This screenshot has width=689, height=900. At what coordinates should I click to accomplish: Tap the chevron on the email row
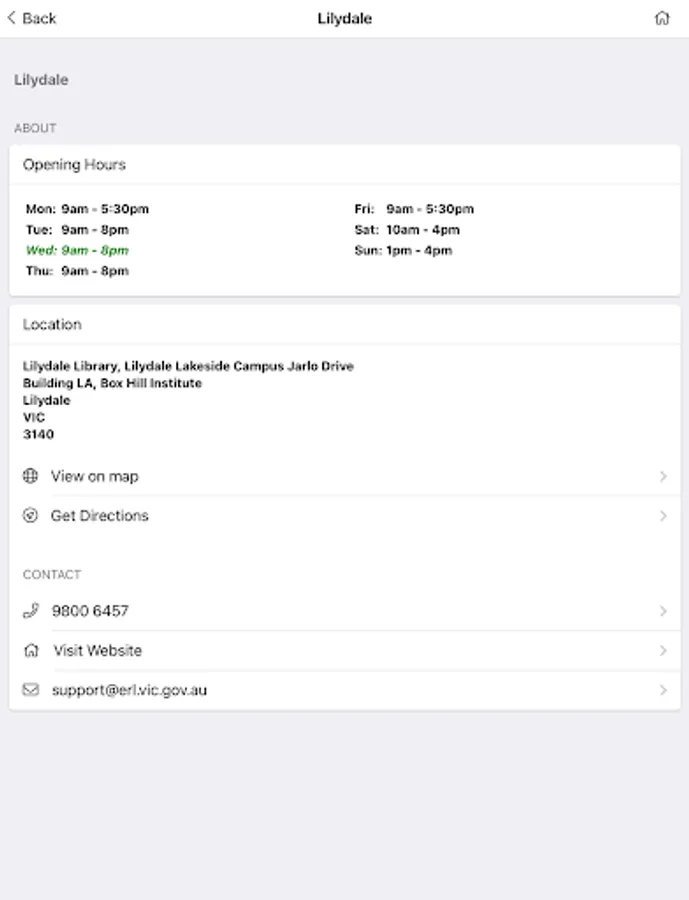click(663, 690)
